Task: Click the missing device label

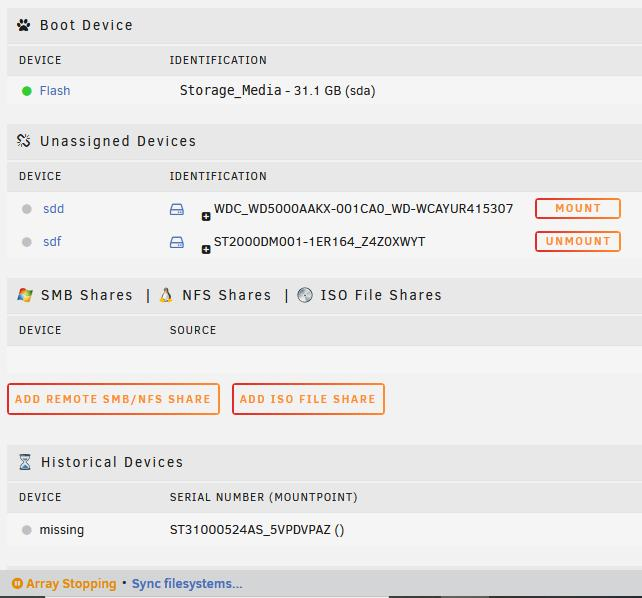Action: (62, 530)
